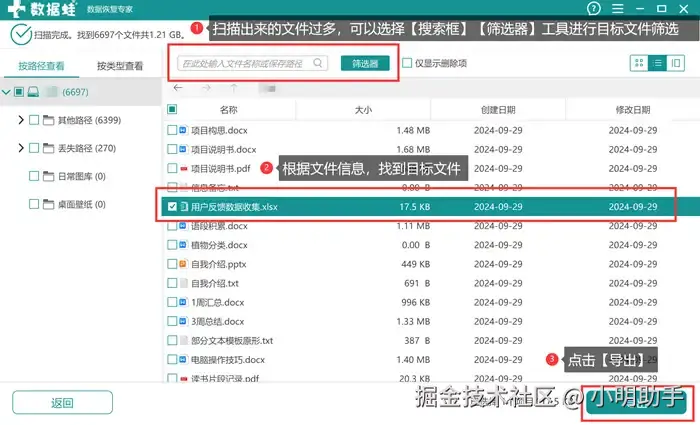Click the text file icon of 自我介绍.txt
This screenshot has width=700, height=425.
(183, 283)
